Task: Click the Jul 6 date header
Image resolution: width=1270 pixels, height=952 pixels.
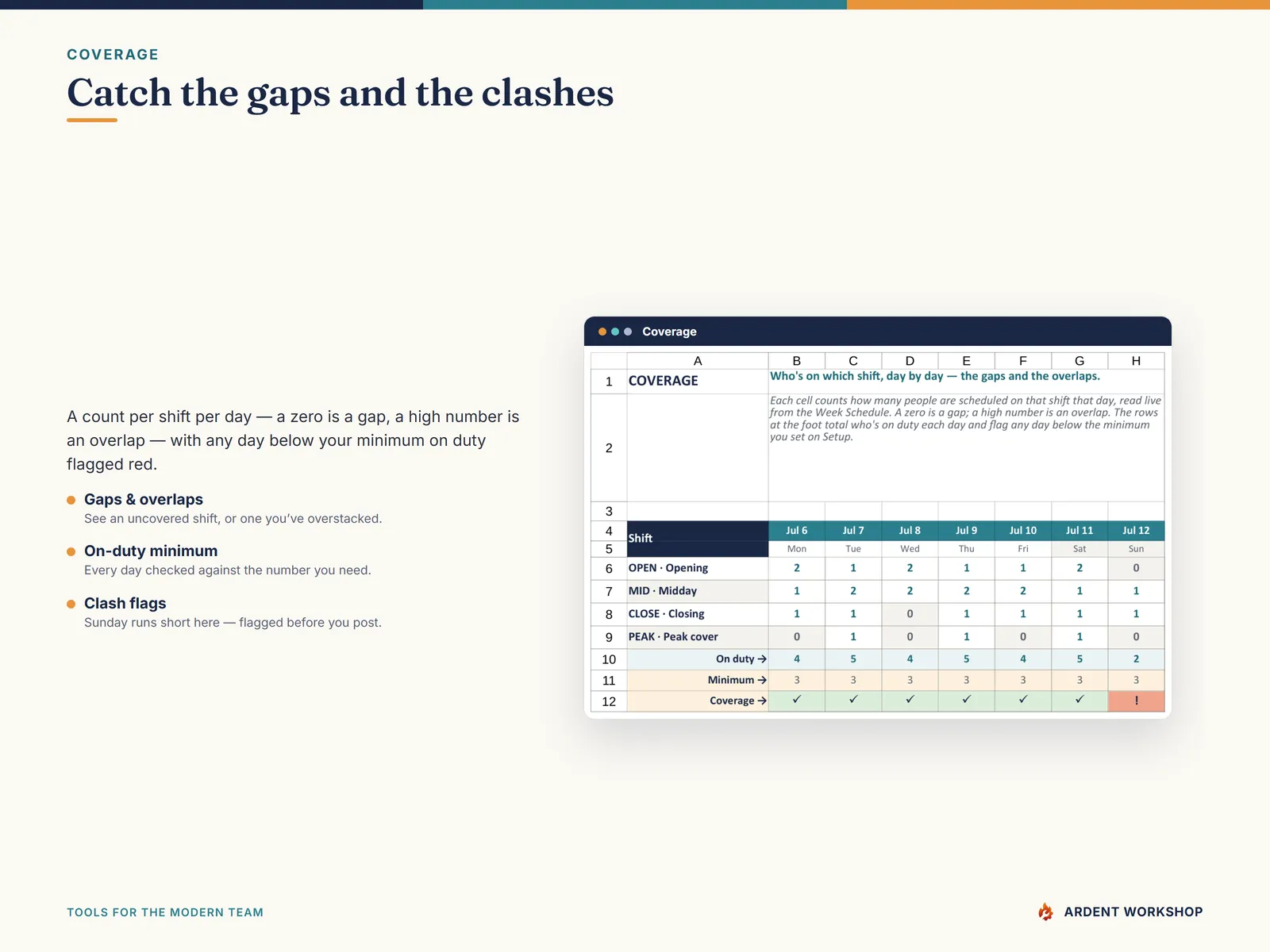Action: point(797,531)
